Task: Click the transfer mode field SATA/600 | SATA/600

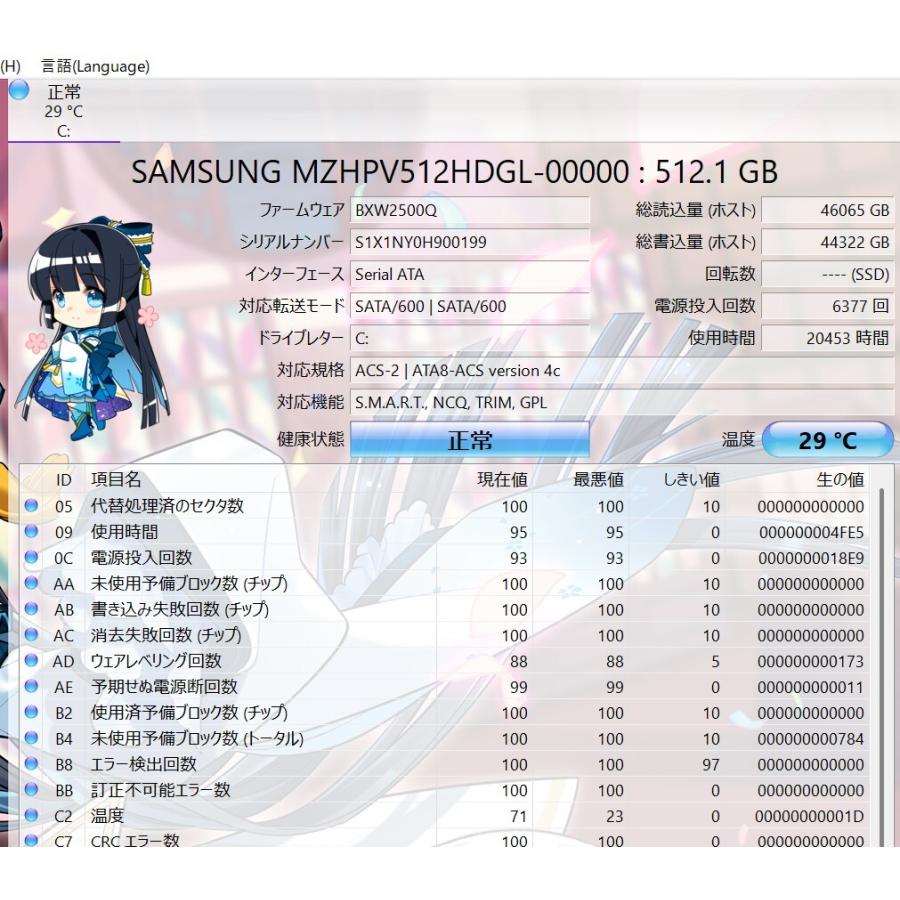Action: 470,307
